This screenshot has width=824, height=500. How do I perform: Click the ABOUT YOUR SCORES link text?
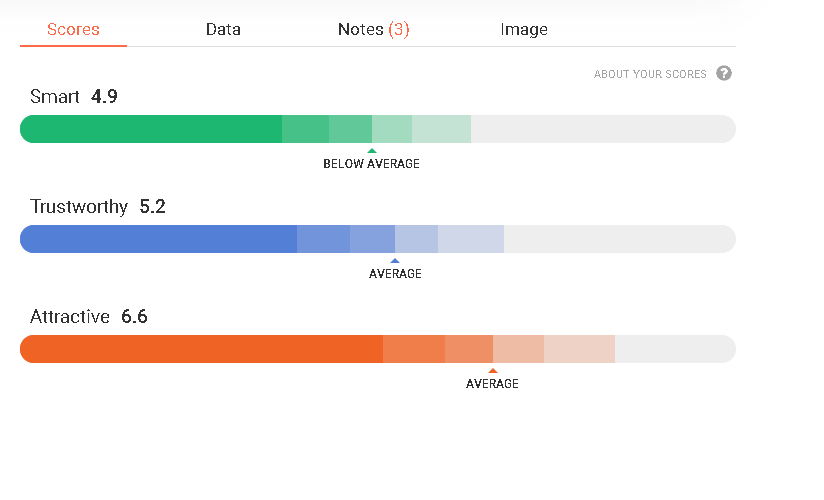[650, 74]
